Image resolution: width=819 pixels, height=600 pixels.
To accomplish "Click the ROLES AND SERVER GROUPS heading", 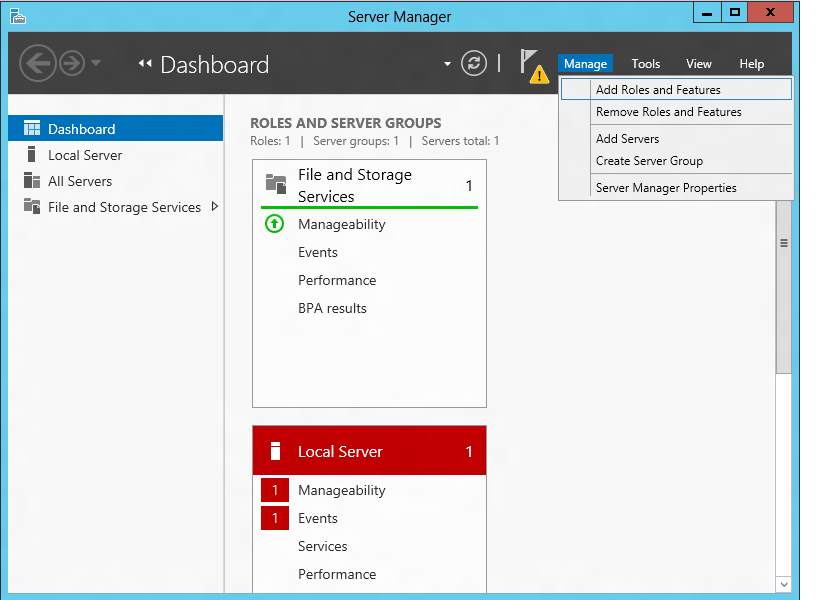I will [345, 123].
